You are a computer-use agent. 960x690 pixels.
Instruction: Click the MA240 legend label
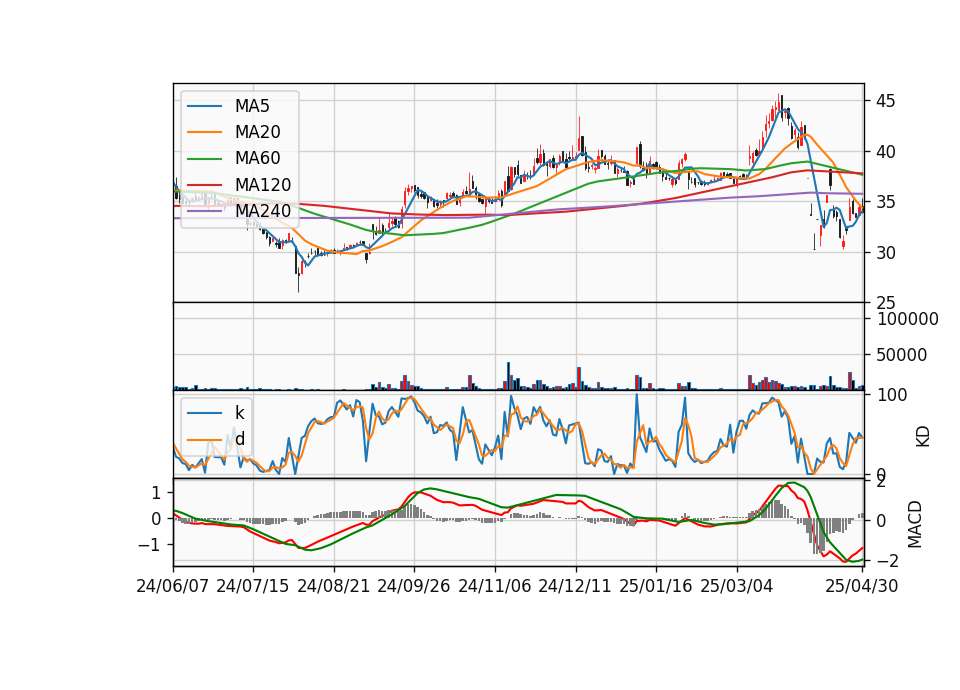pos(263,211)
